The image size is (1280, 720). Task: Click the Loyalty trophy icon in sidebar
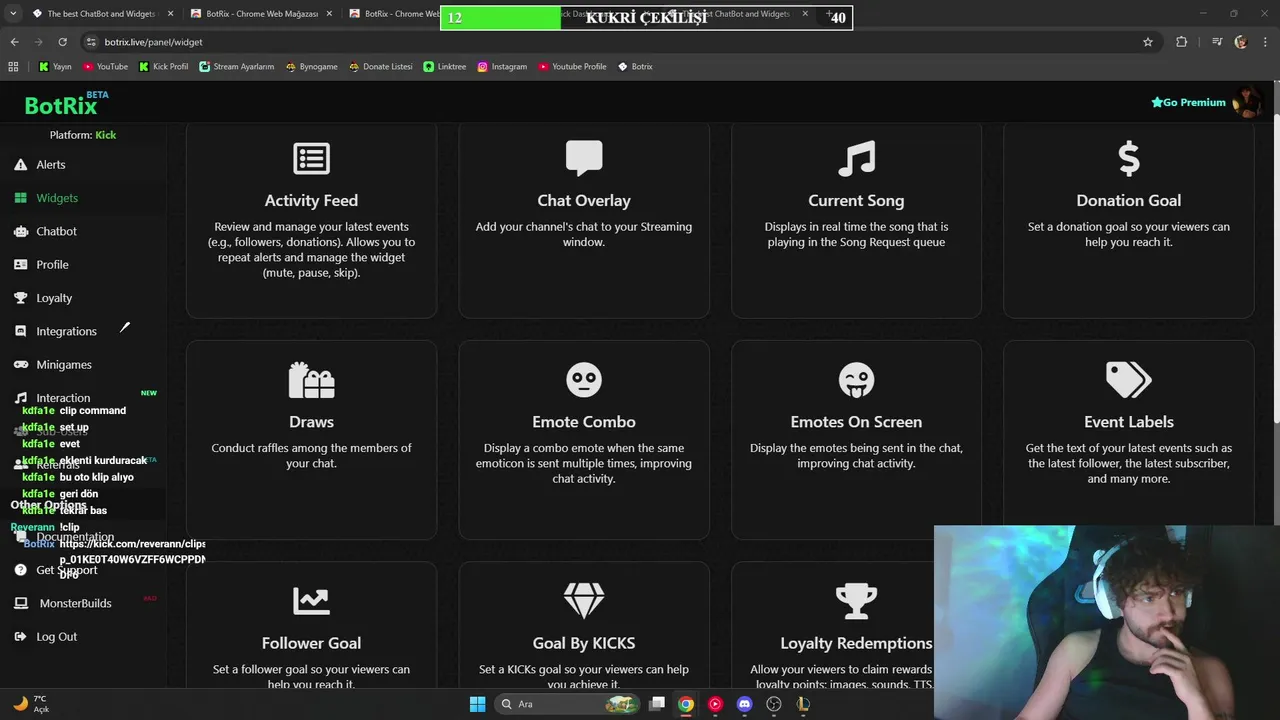coord(21,298)
